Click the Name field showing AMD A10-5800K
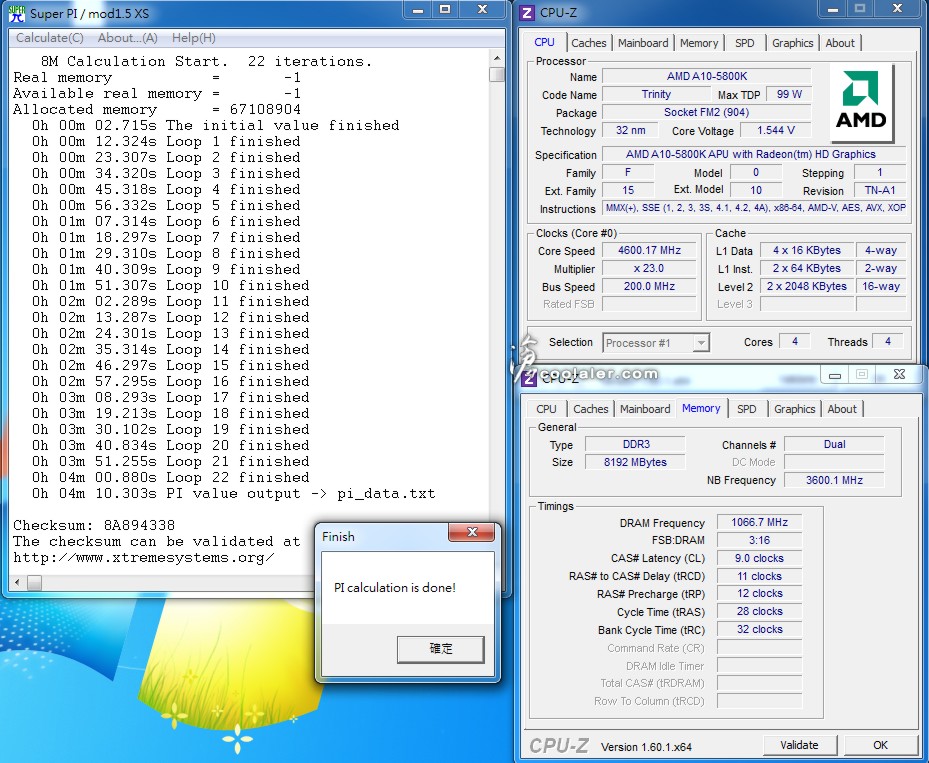This screenshot has height=763, width=929. 706,76
